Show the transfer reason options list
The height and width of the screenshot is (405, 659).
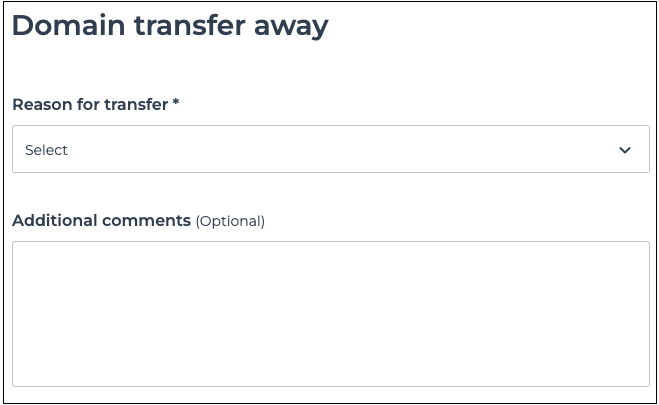pyautogui.click(x=330, y=150)
